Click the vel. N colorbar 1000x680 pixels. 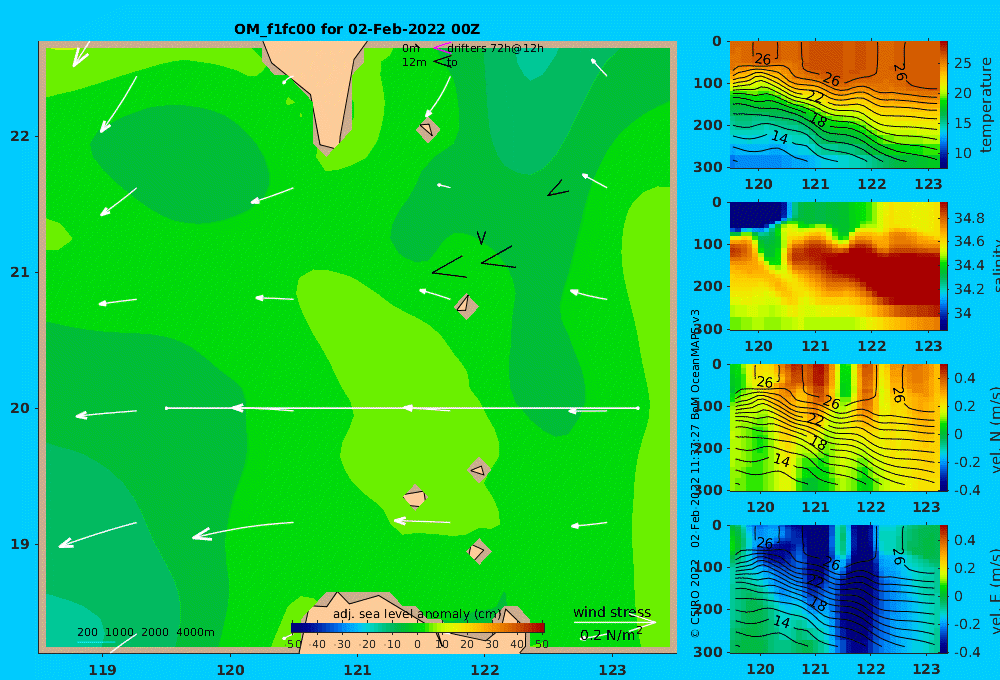tap(944, 427)
